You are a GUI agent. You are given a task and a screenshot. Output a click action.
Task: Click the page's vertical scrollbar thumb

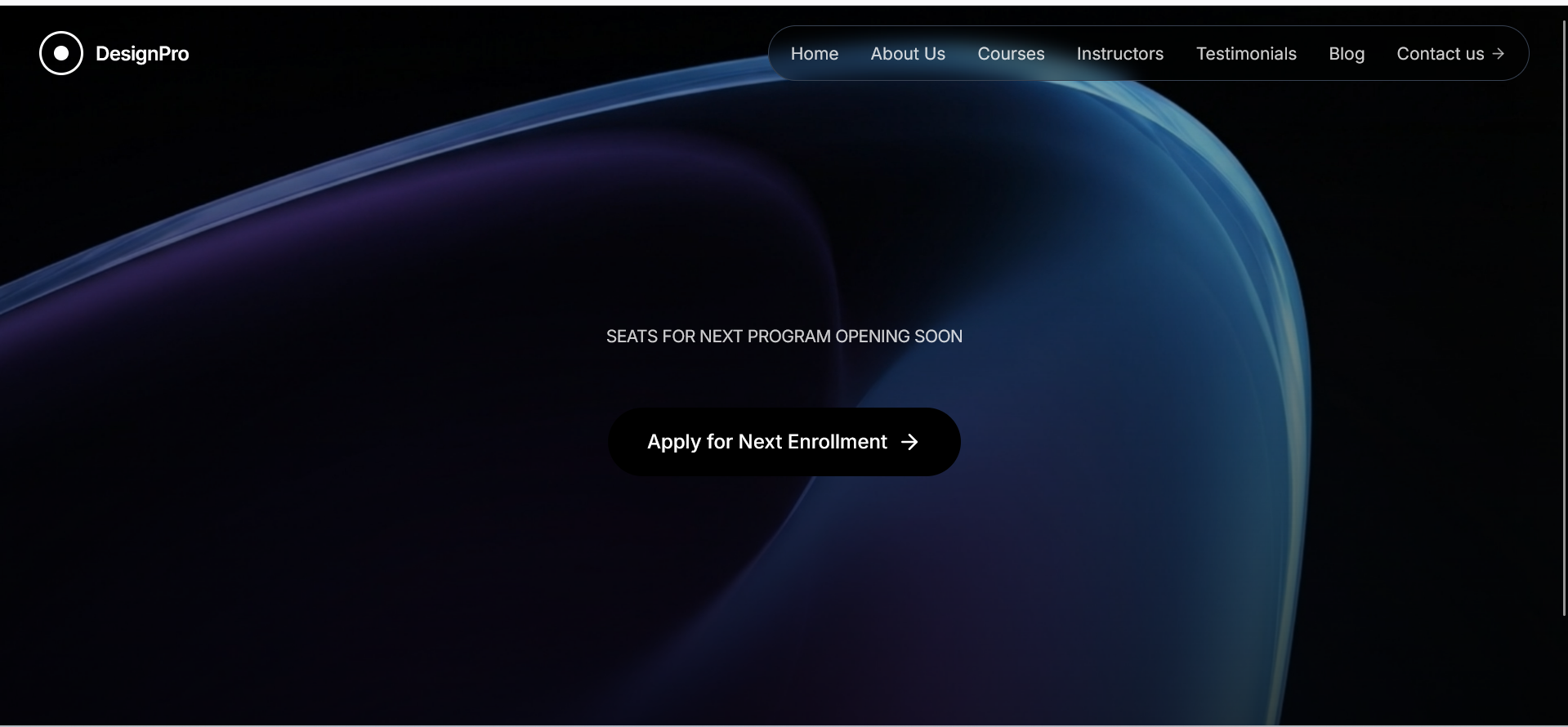(x=1564, y=319)
